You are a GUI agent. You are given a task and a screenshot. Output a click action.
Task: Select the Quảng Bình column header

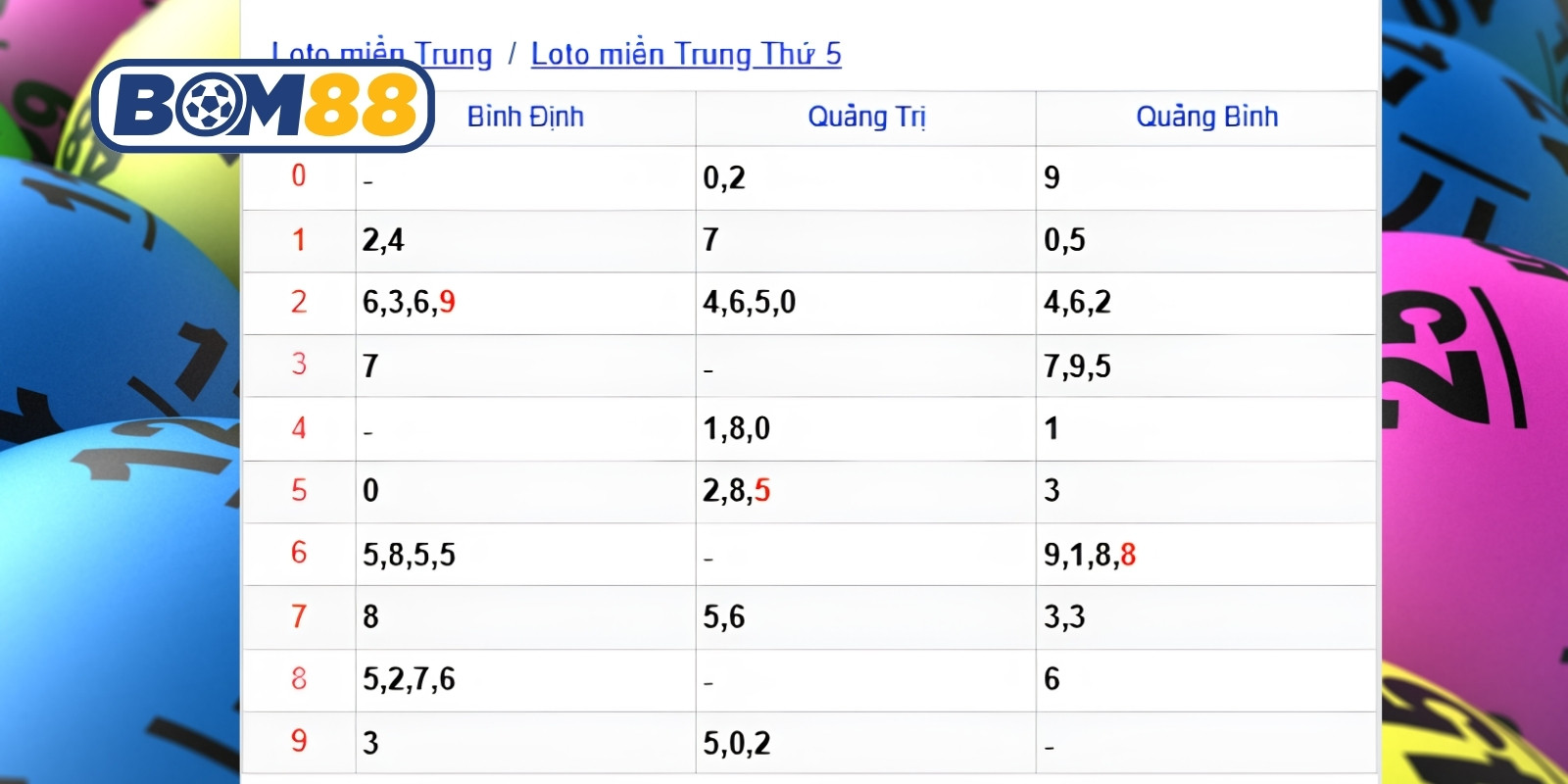point(1207,117)
